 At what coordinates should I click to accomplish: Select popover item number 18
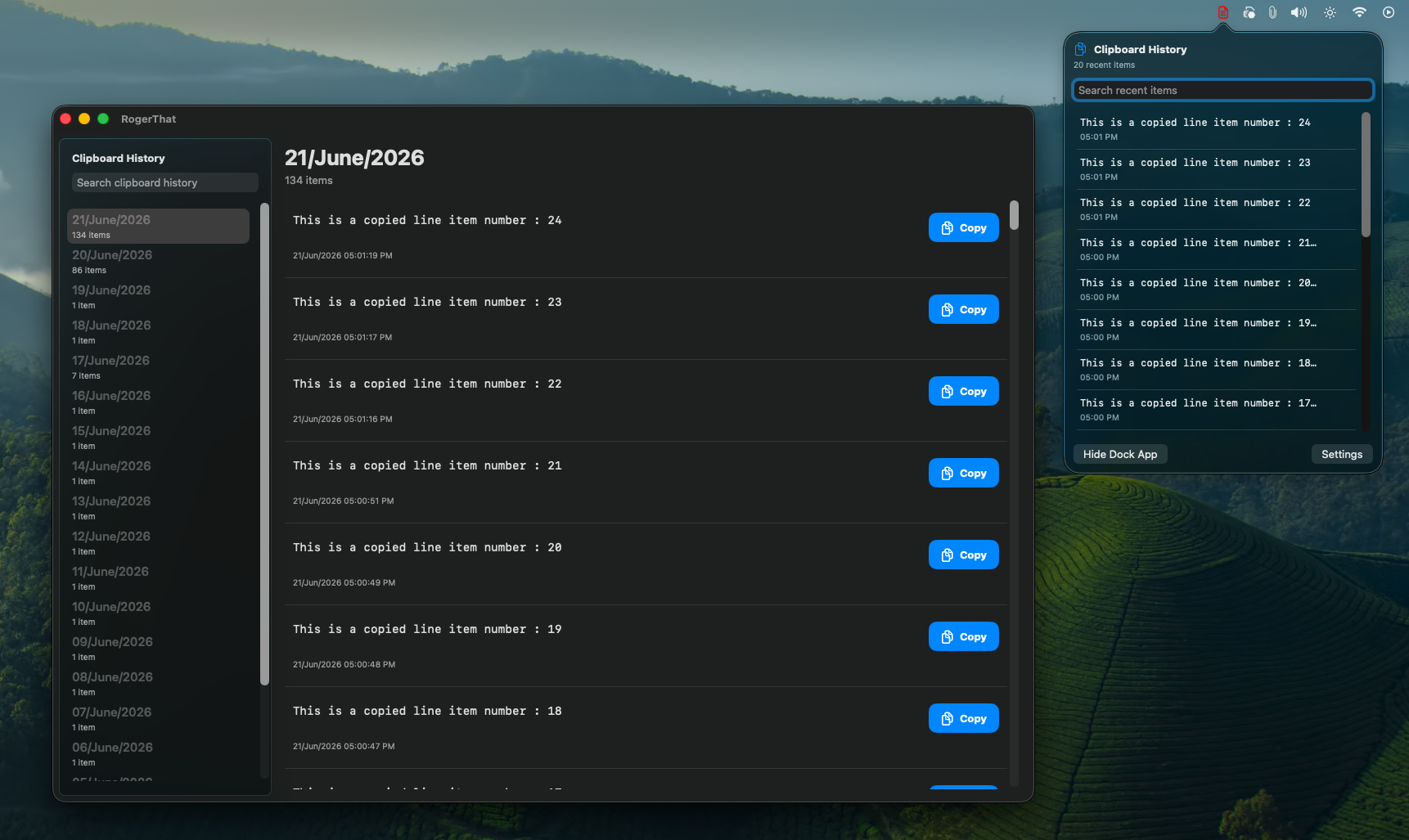click(1215, 370)
